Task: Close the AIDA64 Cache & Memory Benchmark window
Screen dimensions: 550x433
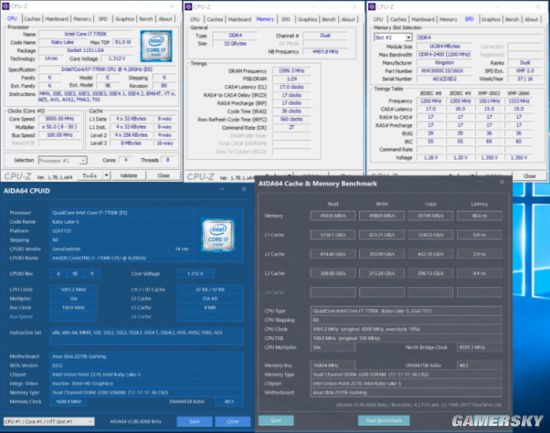Action: tap(502, 182)
